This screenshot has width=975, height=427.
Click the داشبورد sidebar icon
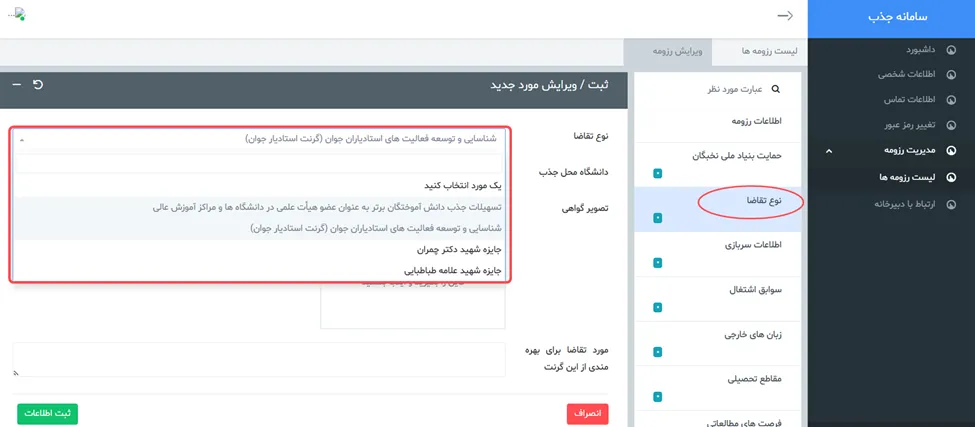951,50
